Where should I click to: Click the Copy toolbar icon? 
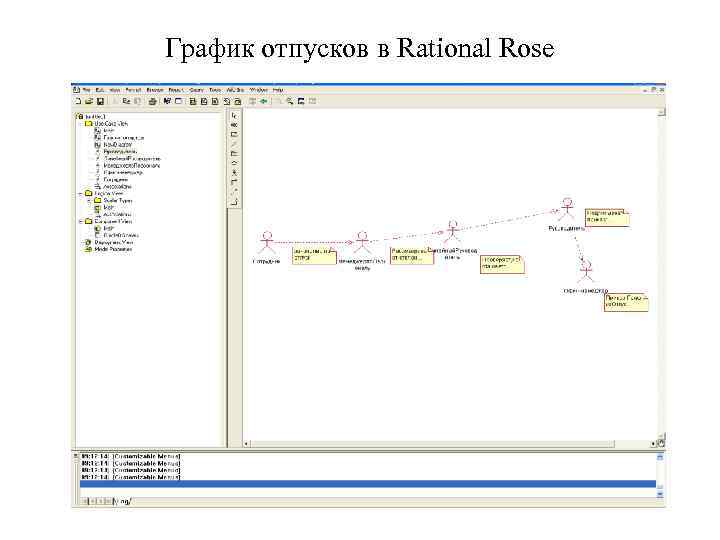coord(126,101)
